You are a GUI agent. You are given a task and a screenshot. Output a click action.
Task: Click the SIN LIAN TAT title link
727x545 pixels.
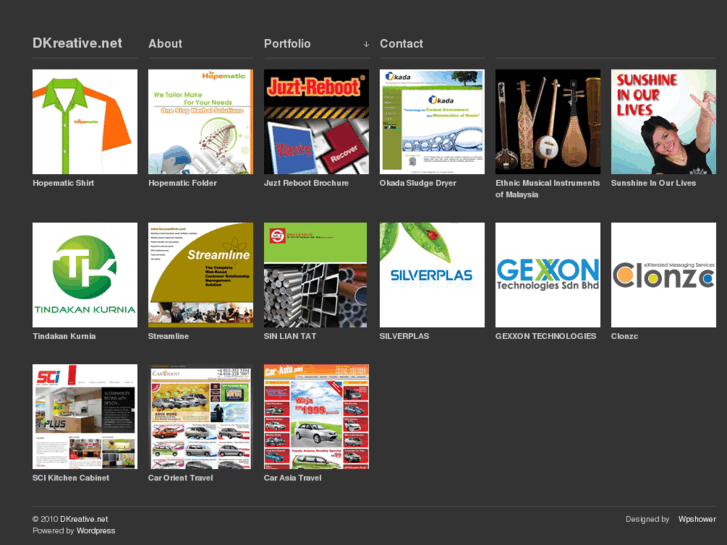[x=290, y=336]
